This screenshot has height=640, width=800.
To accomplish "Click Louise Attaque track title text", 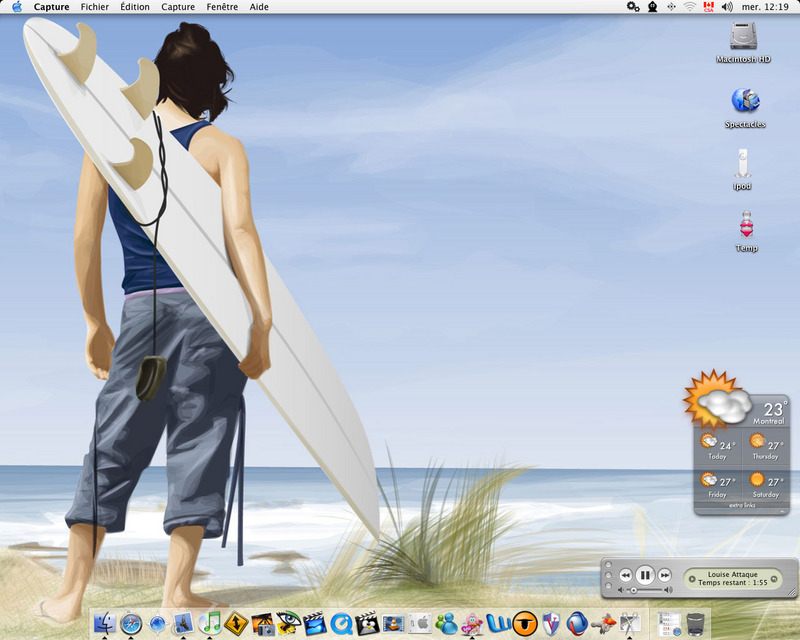I will (733, 574).
